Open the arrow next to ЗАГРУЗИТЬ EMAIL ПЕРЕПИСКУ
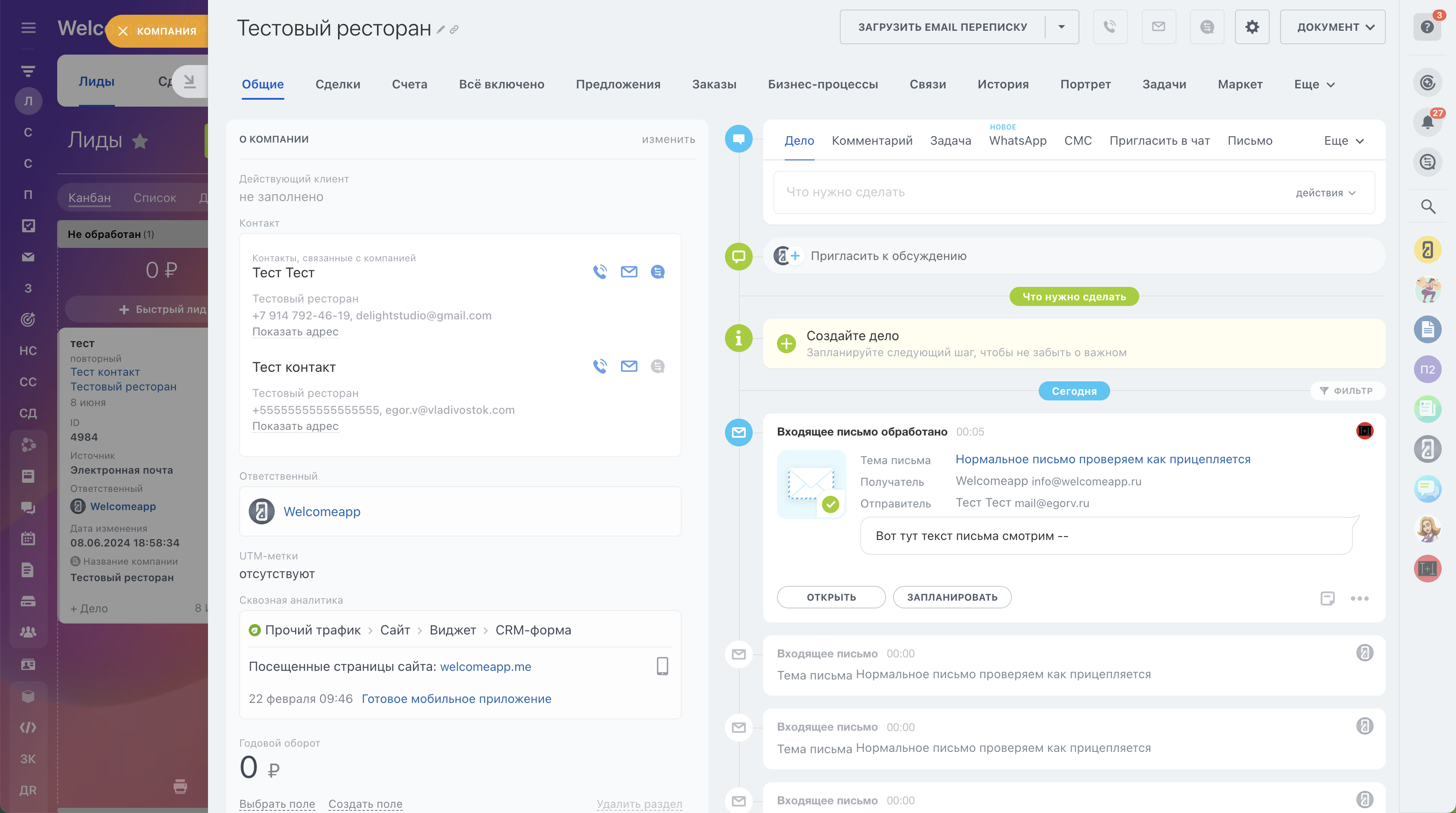Viewport: 1456px width, 813px height. [1061, 26]
